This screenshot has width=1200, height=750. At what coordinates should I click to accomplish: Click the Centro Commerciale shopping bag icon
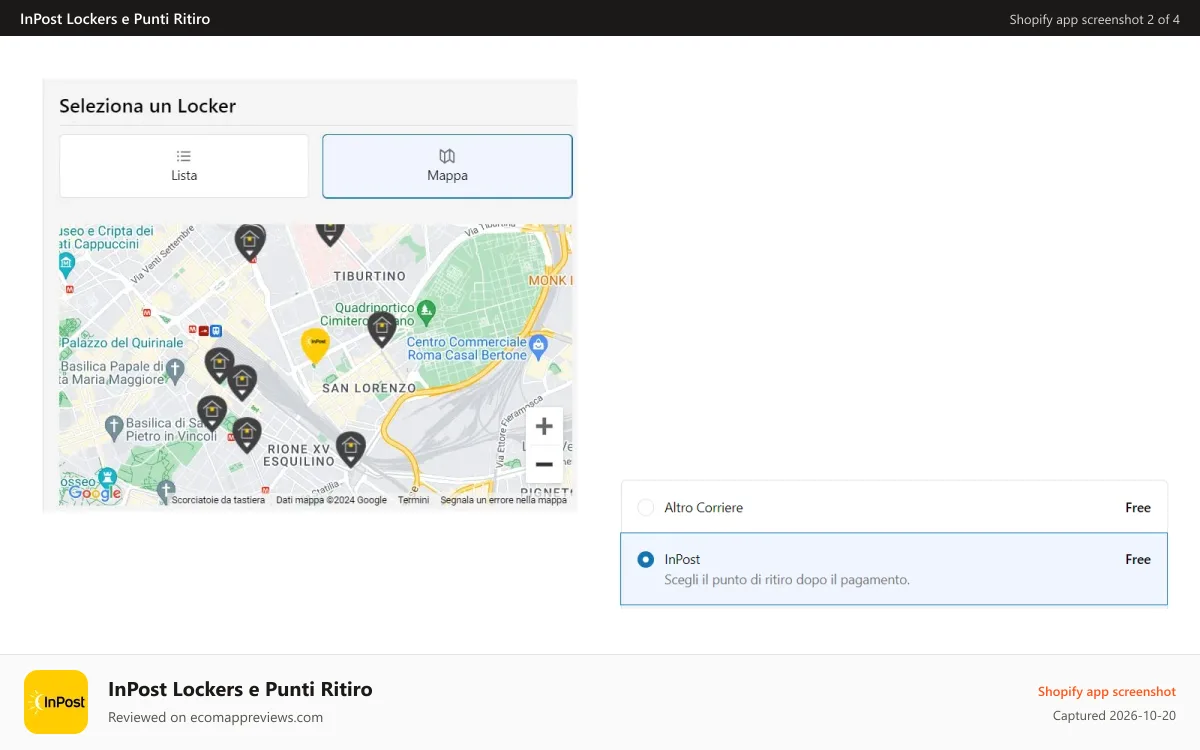tap(539, 345)
